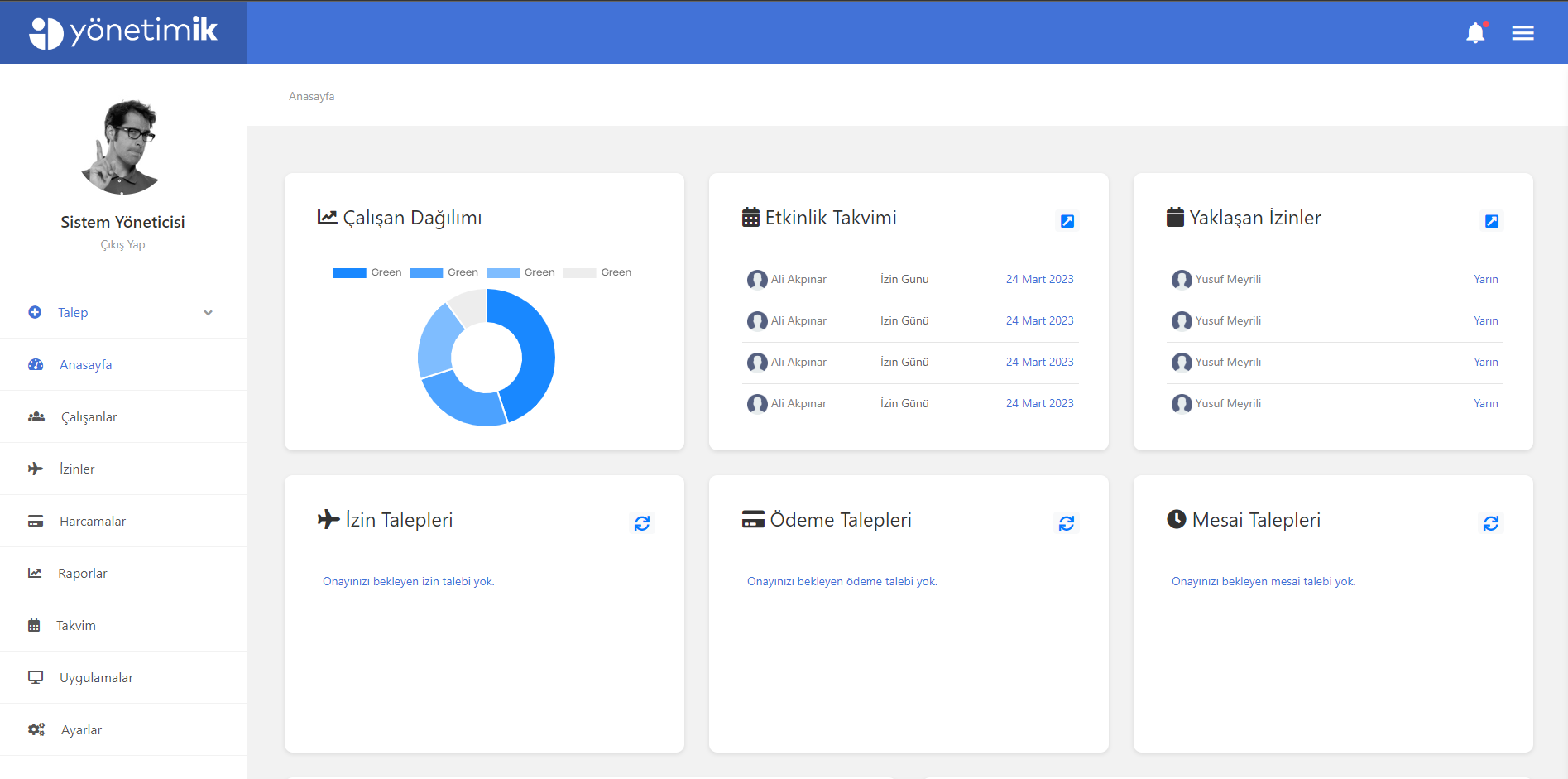Open Etkinlik Takvimi external link icon
Screen dimensions: 1568x779
(x=1067, y=221)
